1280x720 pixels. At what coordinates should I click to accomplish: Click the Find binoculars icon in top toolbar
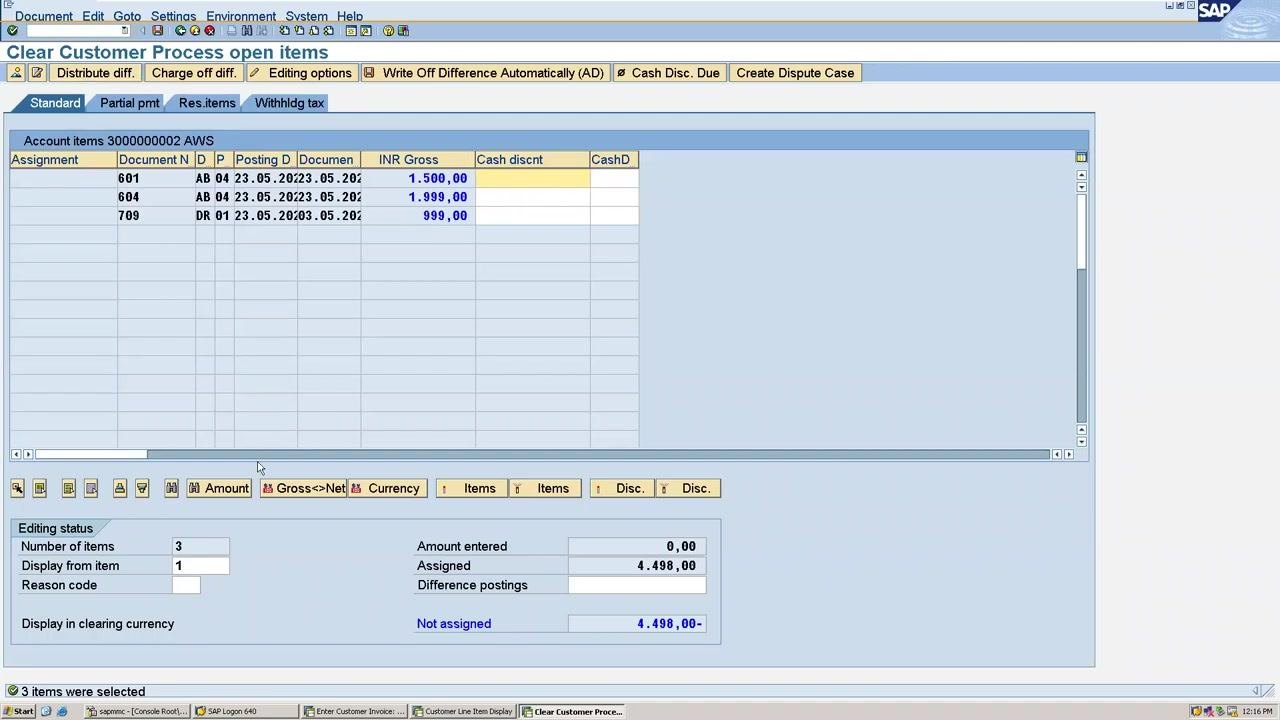[247, 30]
